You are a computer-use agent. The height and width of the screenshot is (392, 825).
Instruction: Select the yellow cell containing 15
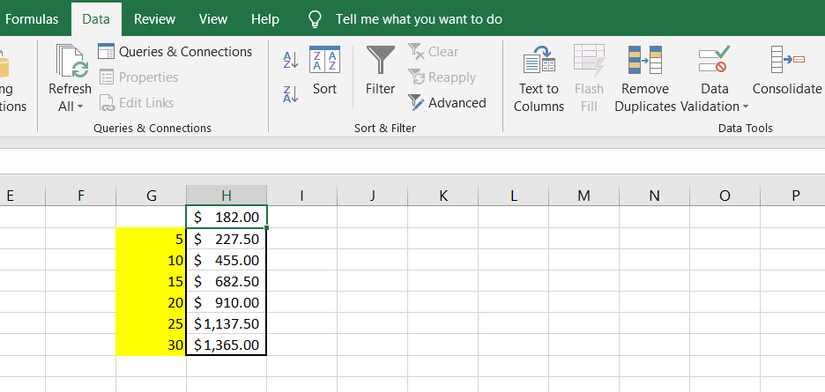click(151, 281)
